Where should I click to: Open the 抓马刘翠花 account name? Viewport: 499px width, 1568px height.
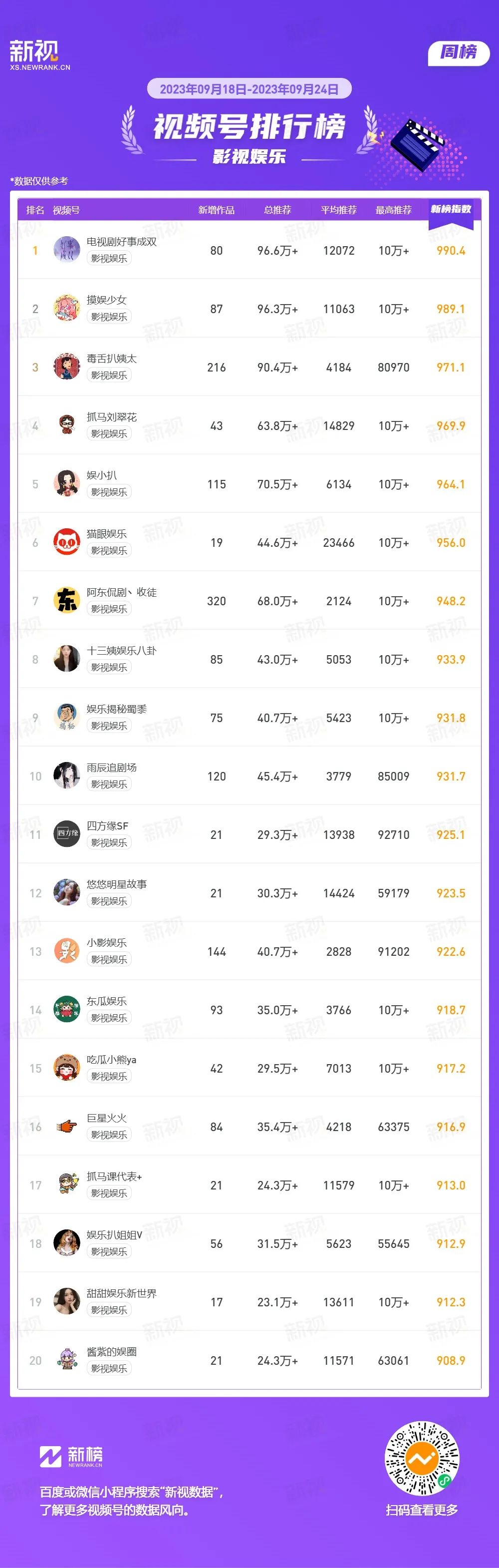[x=111, y=417]
